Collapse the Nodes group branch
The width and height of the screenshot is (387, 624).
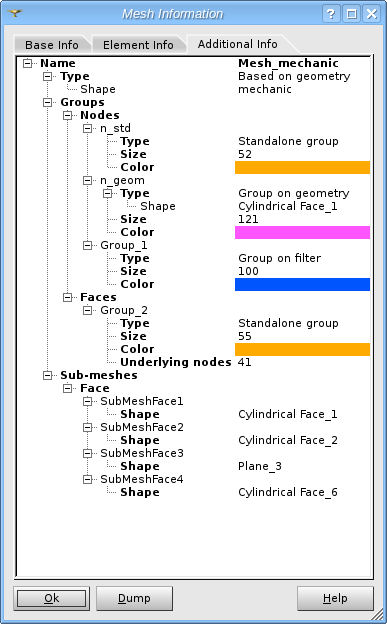[x=67, y=115]
